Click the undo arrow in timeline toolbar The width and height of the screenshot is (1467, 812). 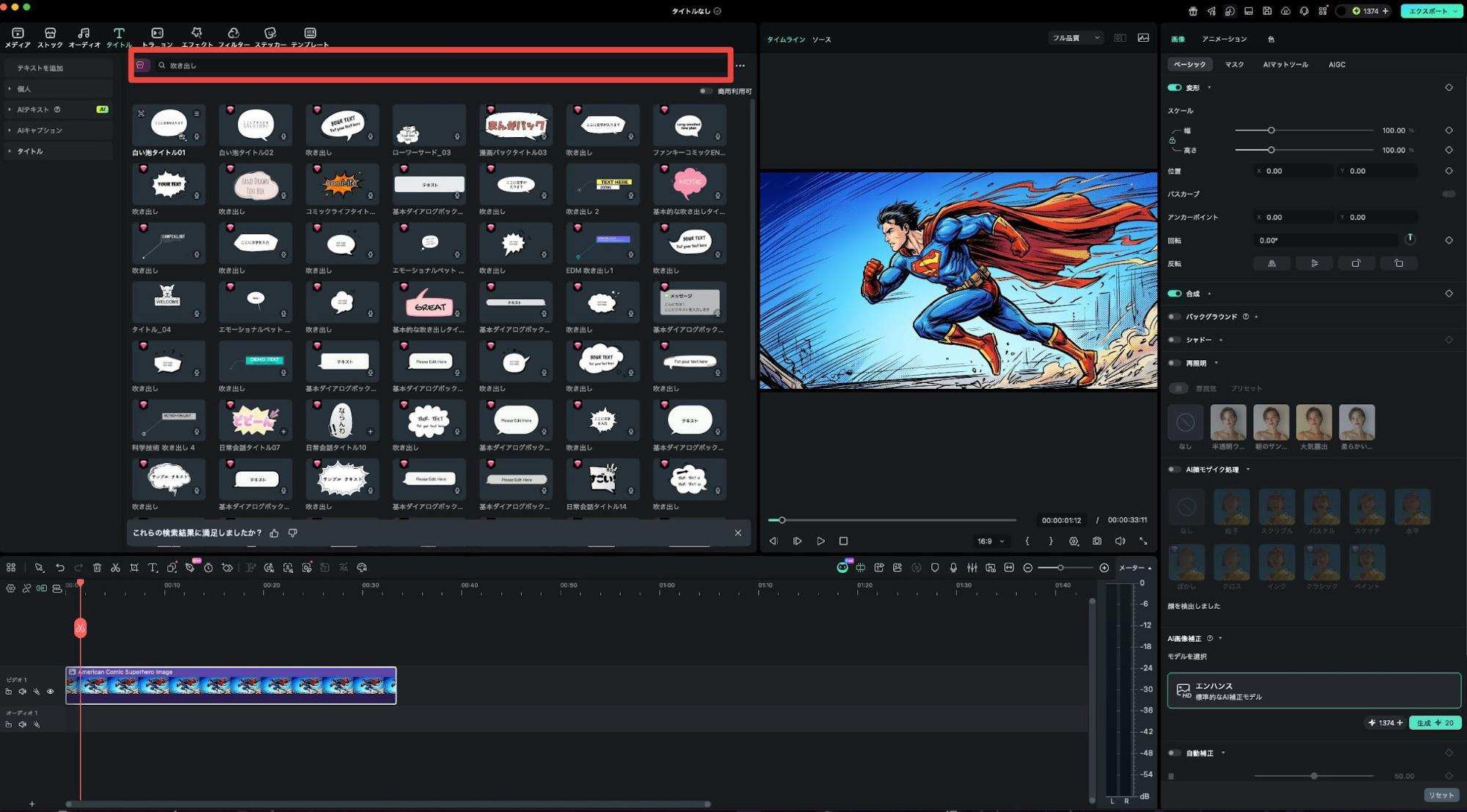60,568
